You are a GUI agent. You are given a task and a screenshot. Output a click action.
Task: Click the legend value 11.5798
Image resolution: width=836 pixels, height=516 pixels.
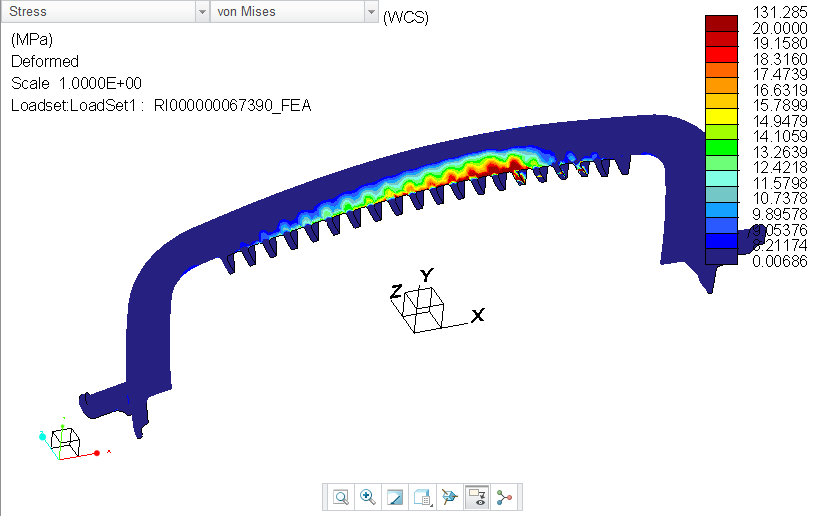pos(779,183)
